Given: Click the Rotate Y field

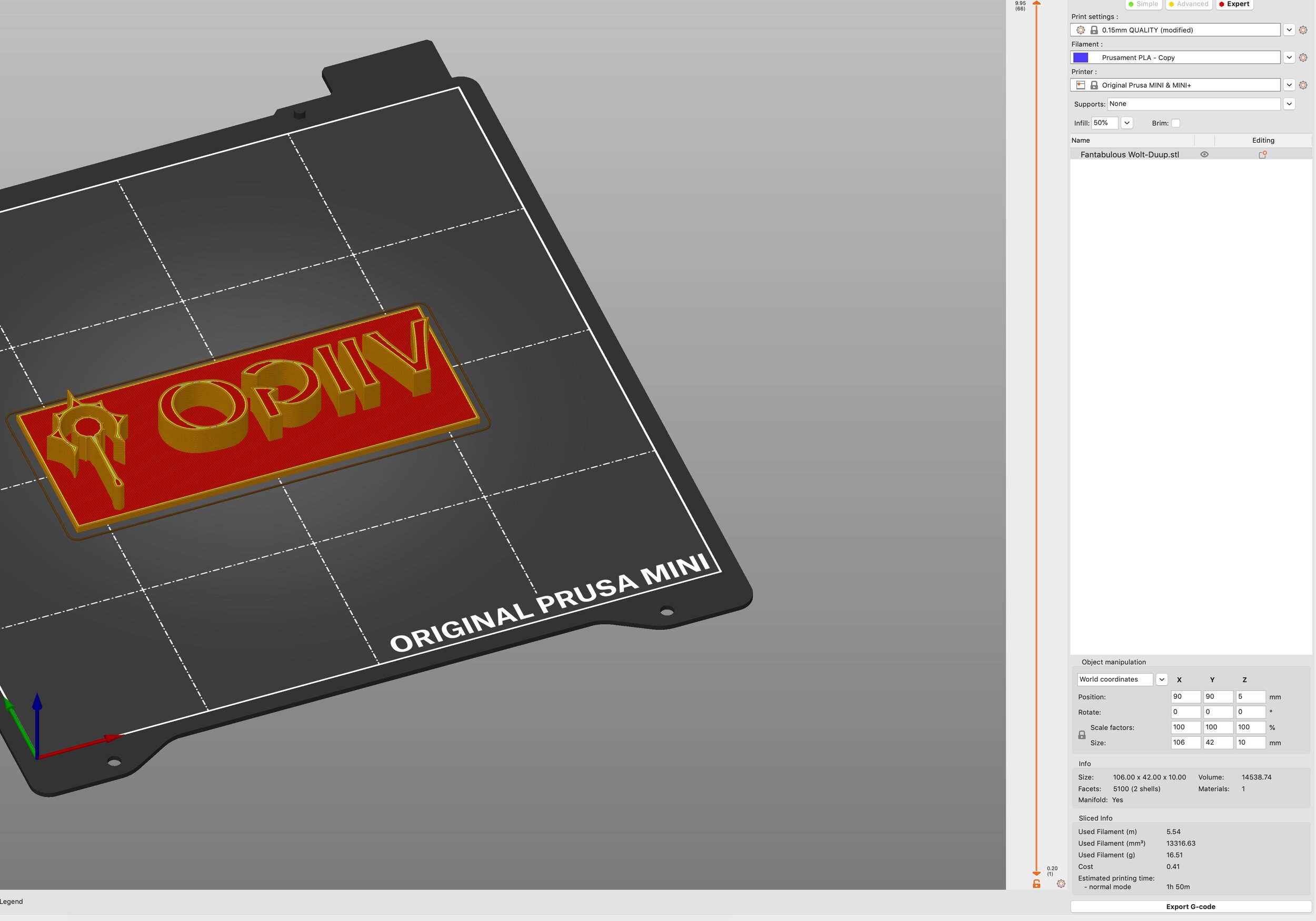Looking at the screenshot, I should tap(1218, 712).
